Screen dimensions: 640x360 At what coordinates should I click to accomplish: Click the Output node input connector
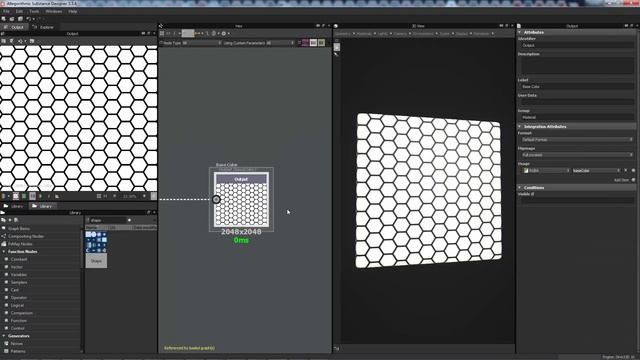(216, 199)
